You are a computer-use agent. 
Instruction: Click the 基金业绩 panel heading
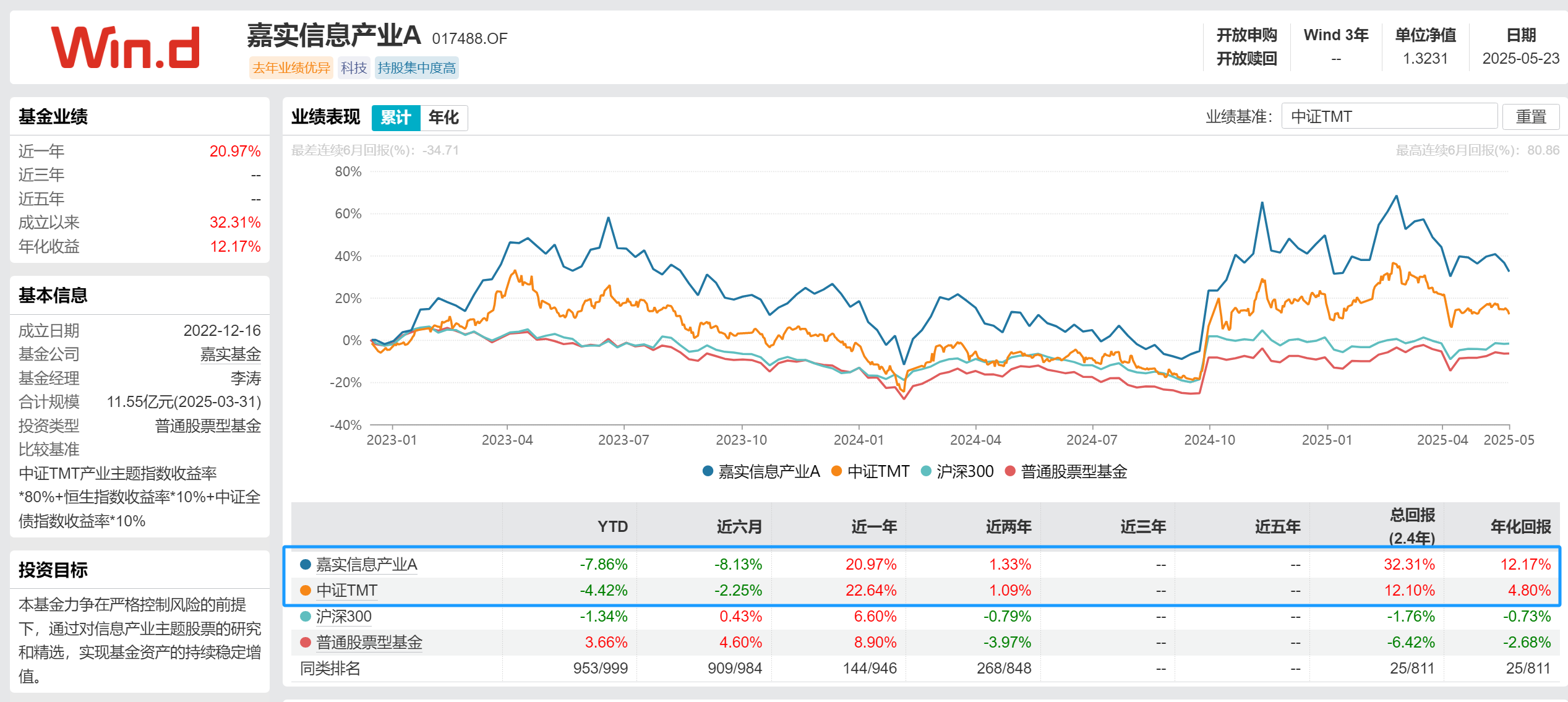tap(53, 116)
